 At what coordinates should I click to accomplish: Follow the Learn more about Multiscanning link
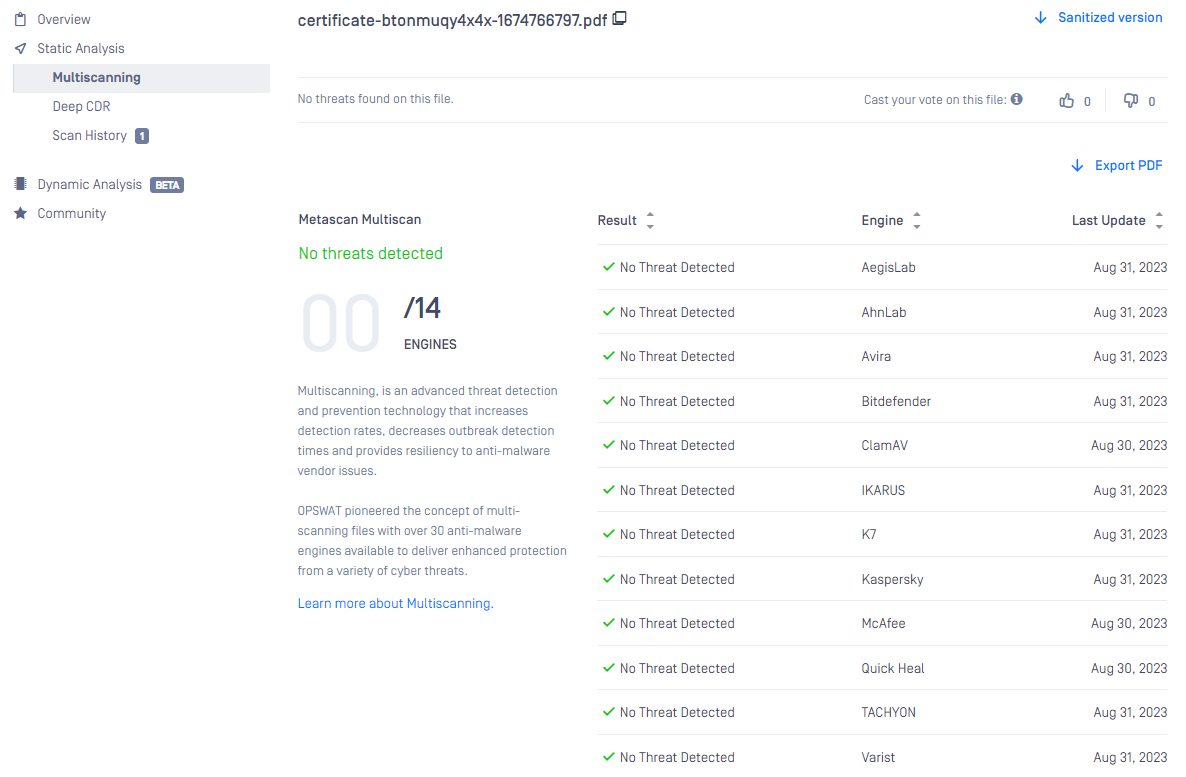(395, 603)
